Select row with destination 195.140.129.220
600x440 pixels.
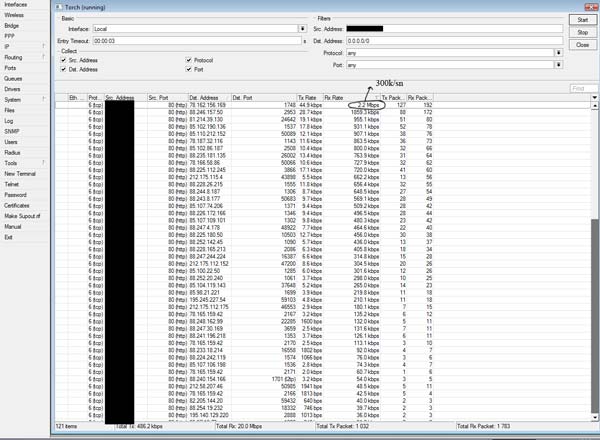pos(323,415)
